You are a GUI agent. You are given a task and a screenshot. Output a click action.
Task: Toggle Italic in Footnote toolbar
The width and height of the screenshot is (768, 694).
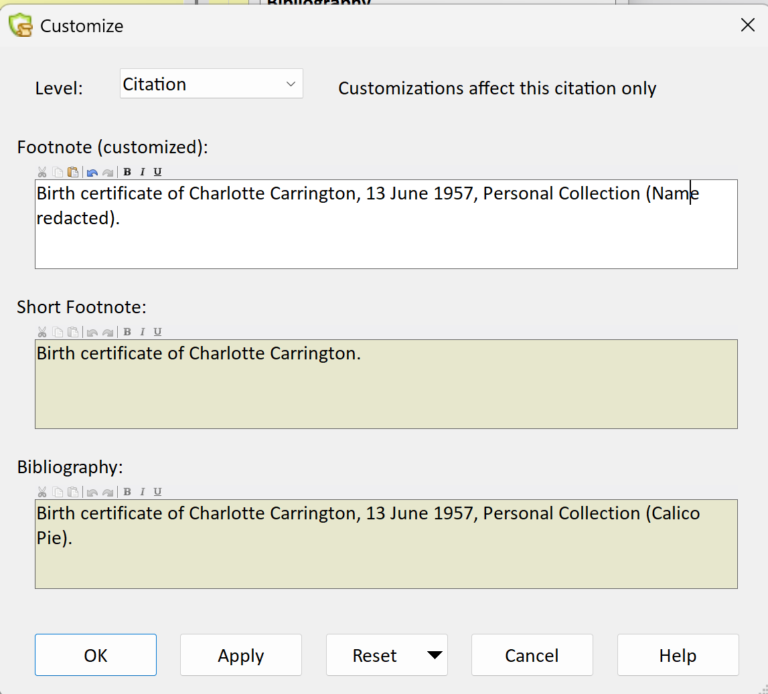click(143, 172)
